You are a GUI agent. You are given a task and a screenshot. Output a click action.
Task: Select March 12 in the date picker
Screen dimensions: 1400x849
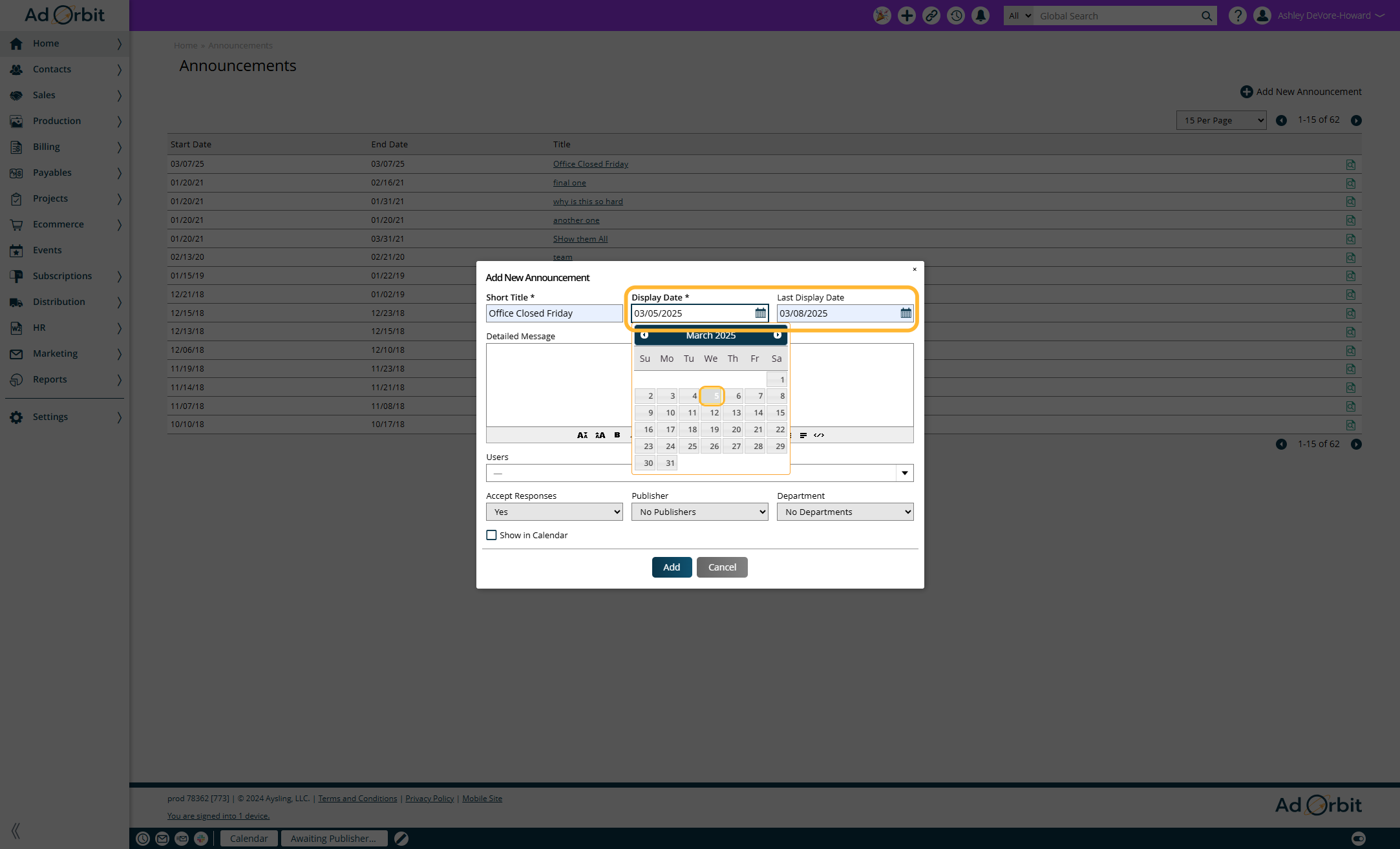coord(711,413)
